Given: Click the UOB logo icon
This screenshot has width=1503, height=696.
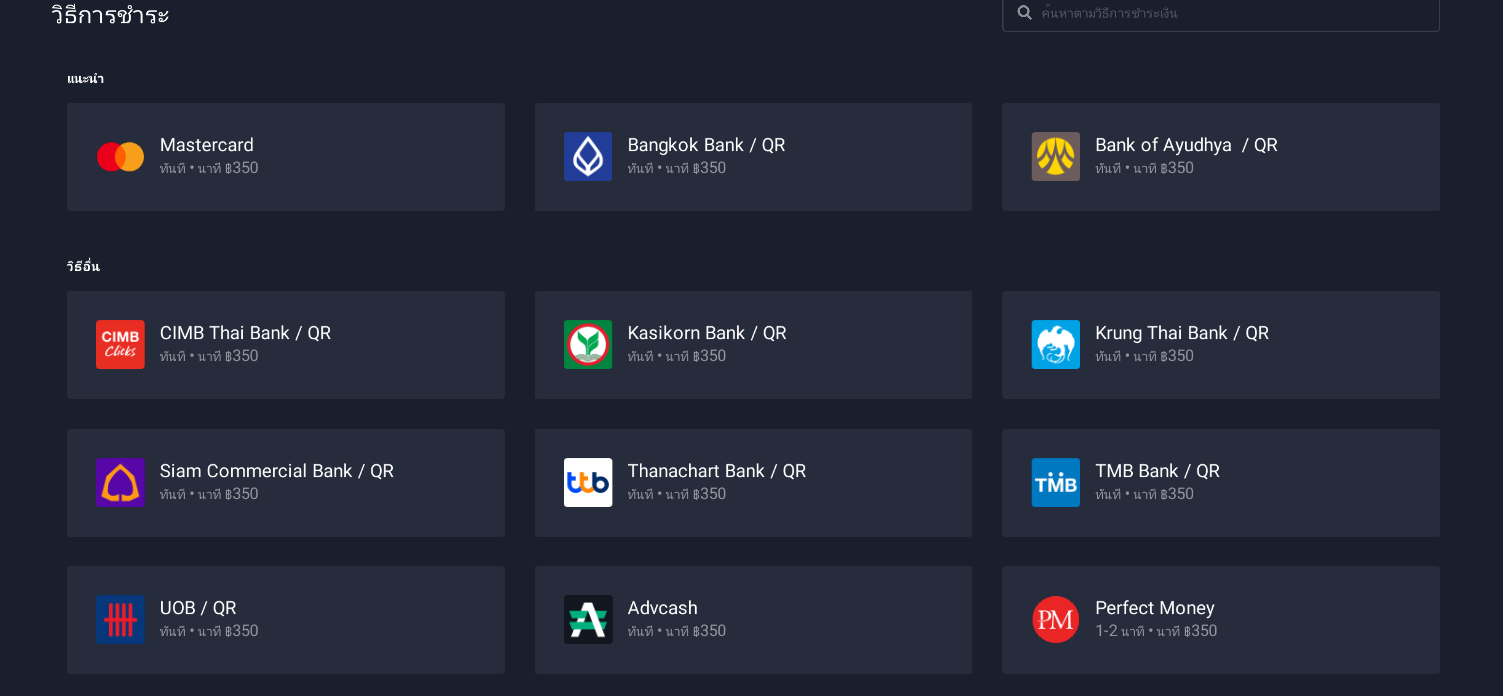Looking at the screenshot, I should (x=120, y=620).
